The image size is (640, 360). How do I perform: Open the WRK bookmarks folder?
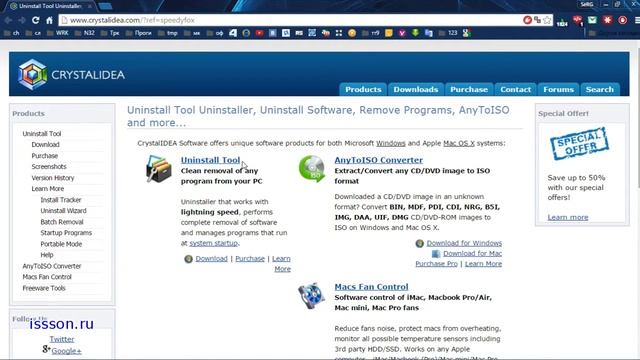(58, 33)
